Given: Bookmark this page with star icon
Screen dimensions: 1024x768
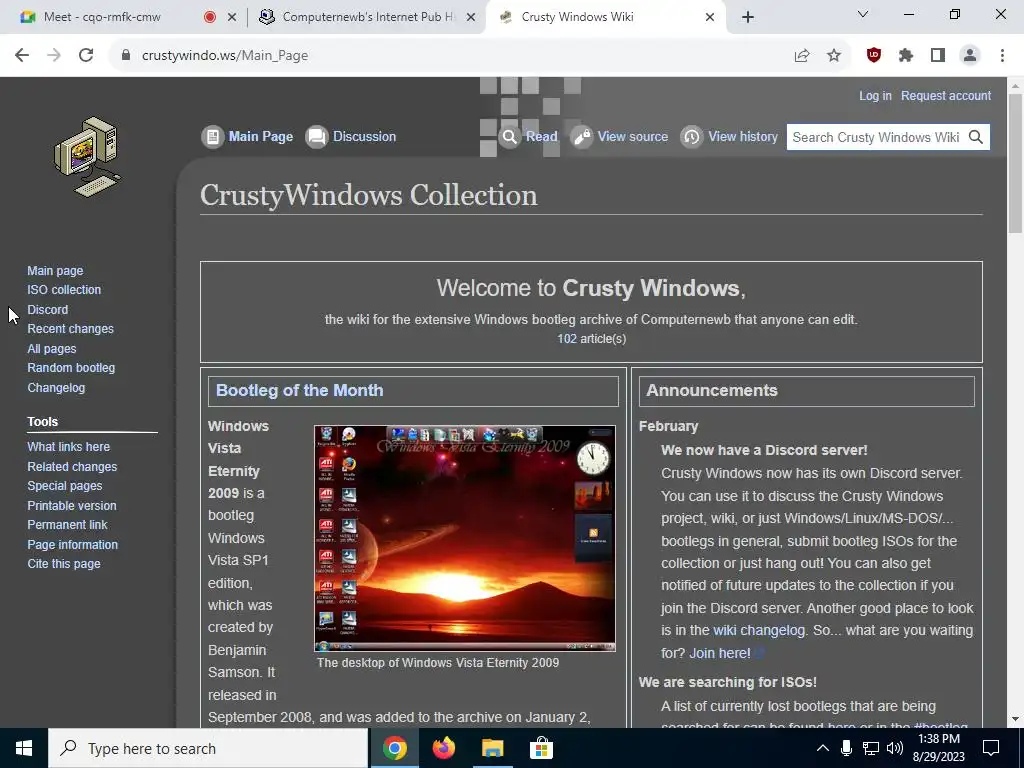Looking at the screenshot, I should [x=834, y=56].
